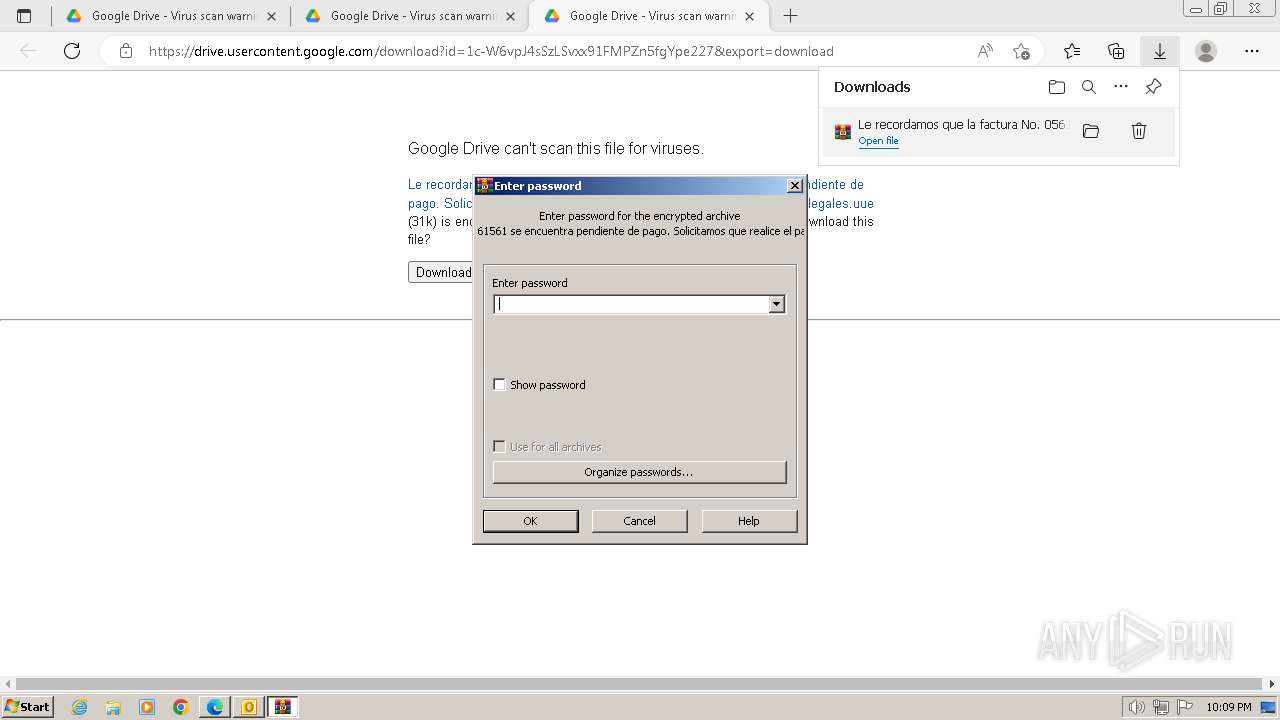The image size is (1280, 720).
Task: Open Collections icon in toolbar
Action: (x=1116, y=51)
